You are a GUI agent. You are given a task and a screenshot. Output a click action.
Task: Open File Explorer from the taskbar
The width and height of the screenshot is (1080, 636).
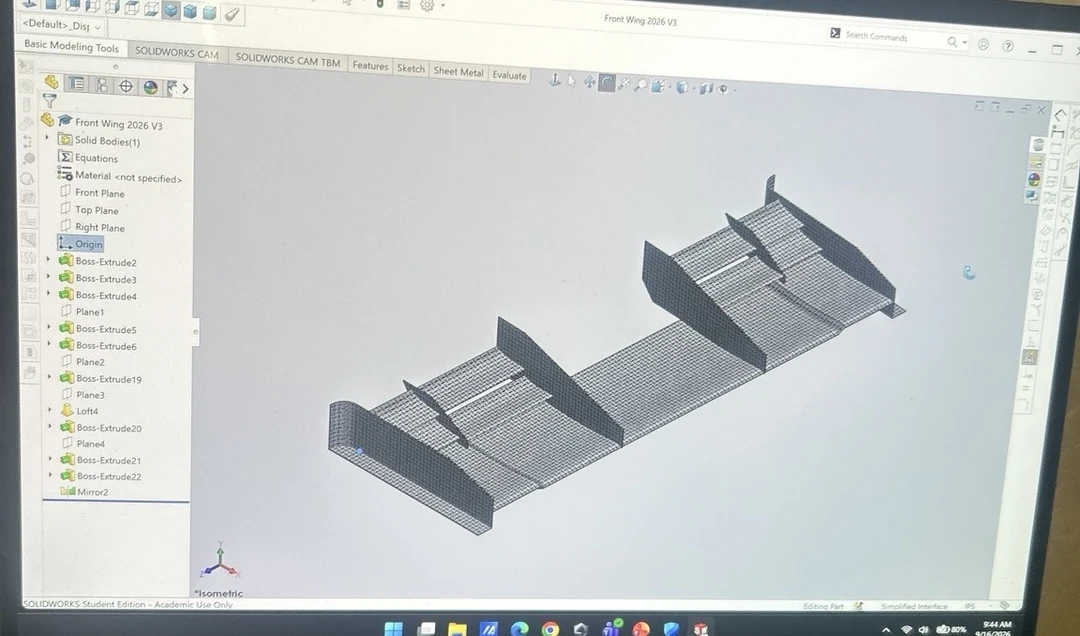pyautogui.click(x=457, y=628)
